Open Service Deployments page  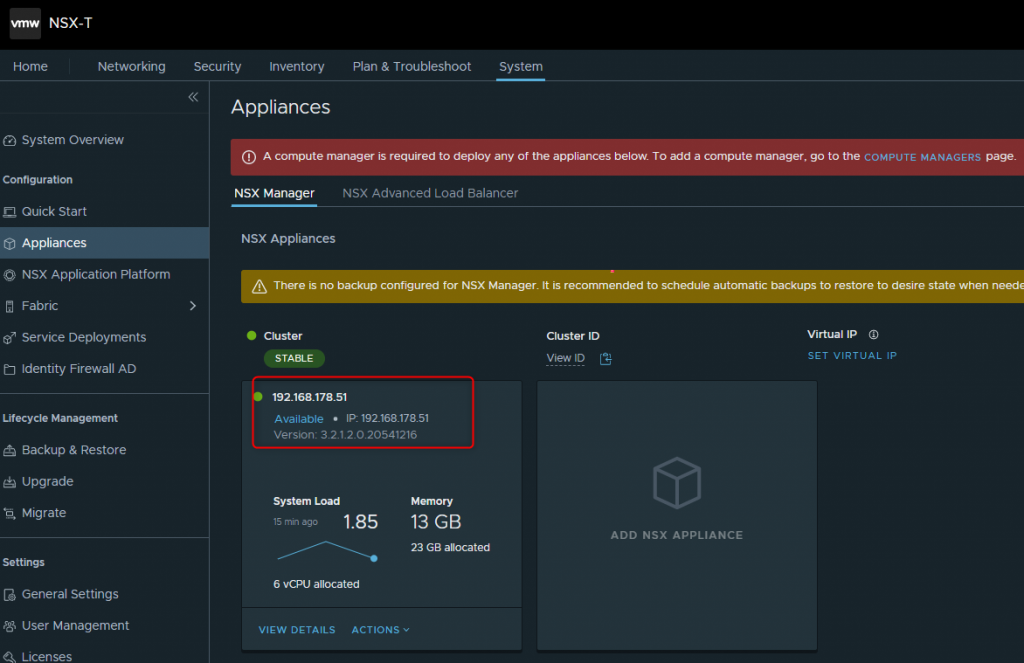tap(84, 337)
